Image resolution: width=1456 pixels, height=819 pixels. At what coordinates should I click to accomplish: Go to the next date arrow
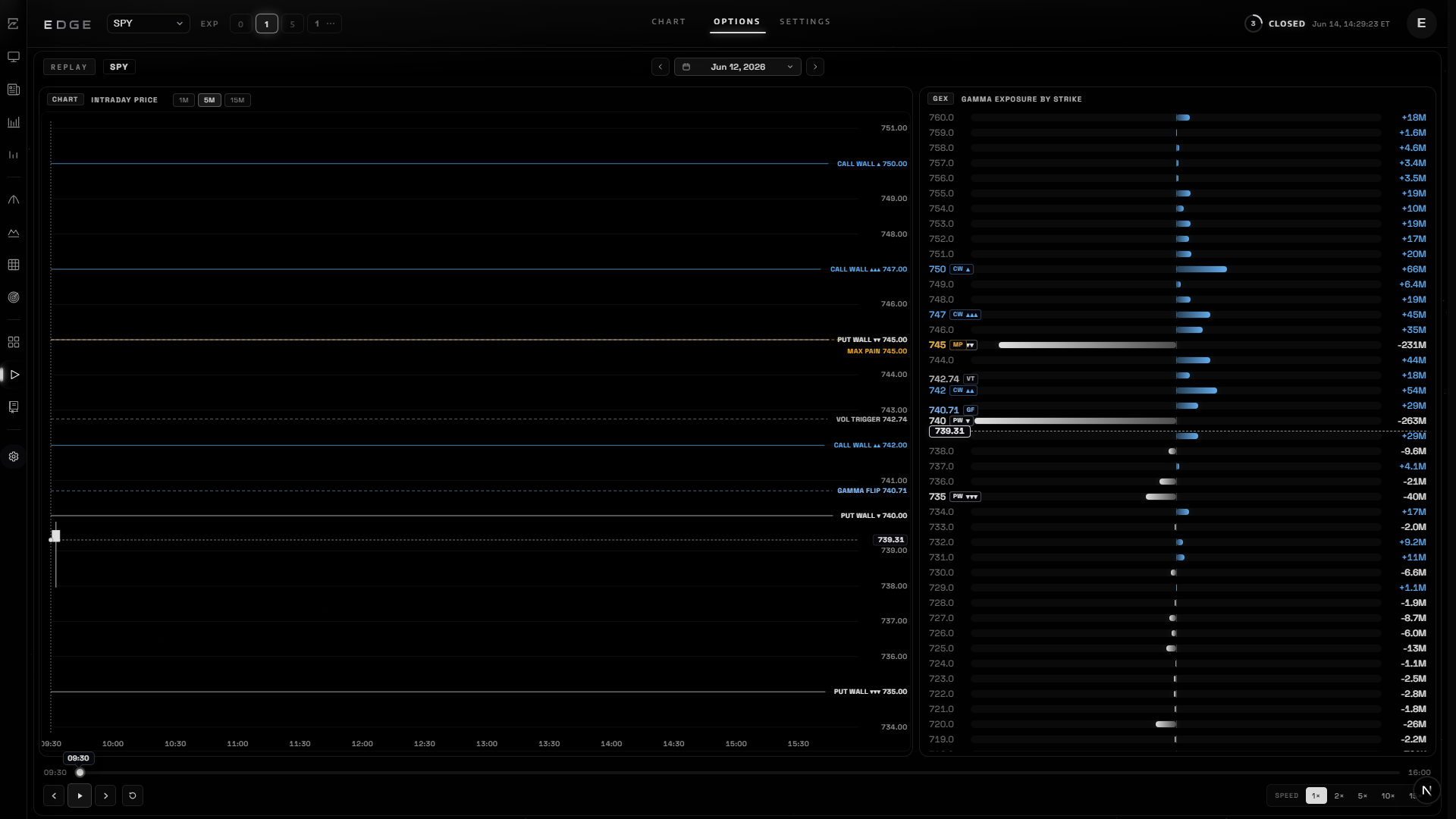[815, 67]
